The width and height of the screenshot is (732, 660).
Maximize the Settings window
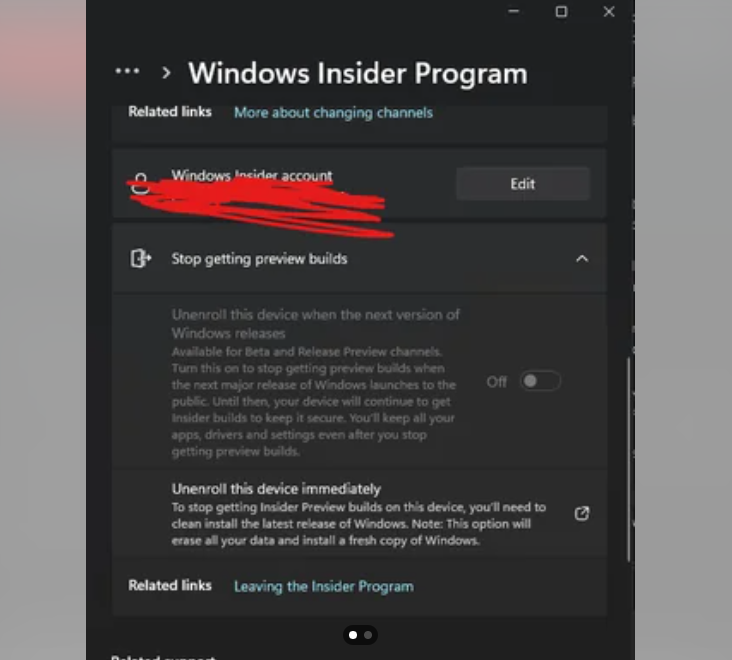[561, 12]
